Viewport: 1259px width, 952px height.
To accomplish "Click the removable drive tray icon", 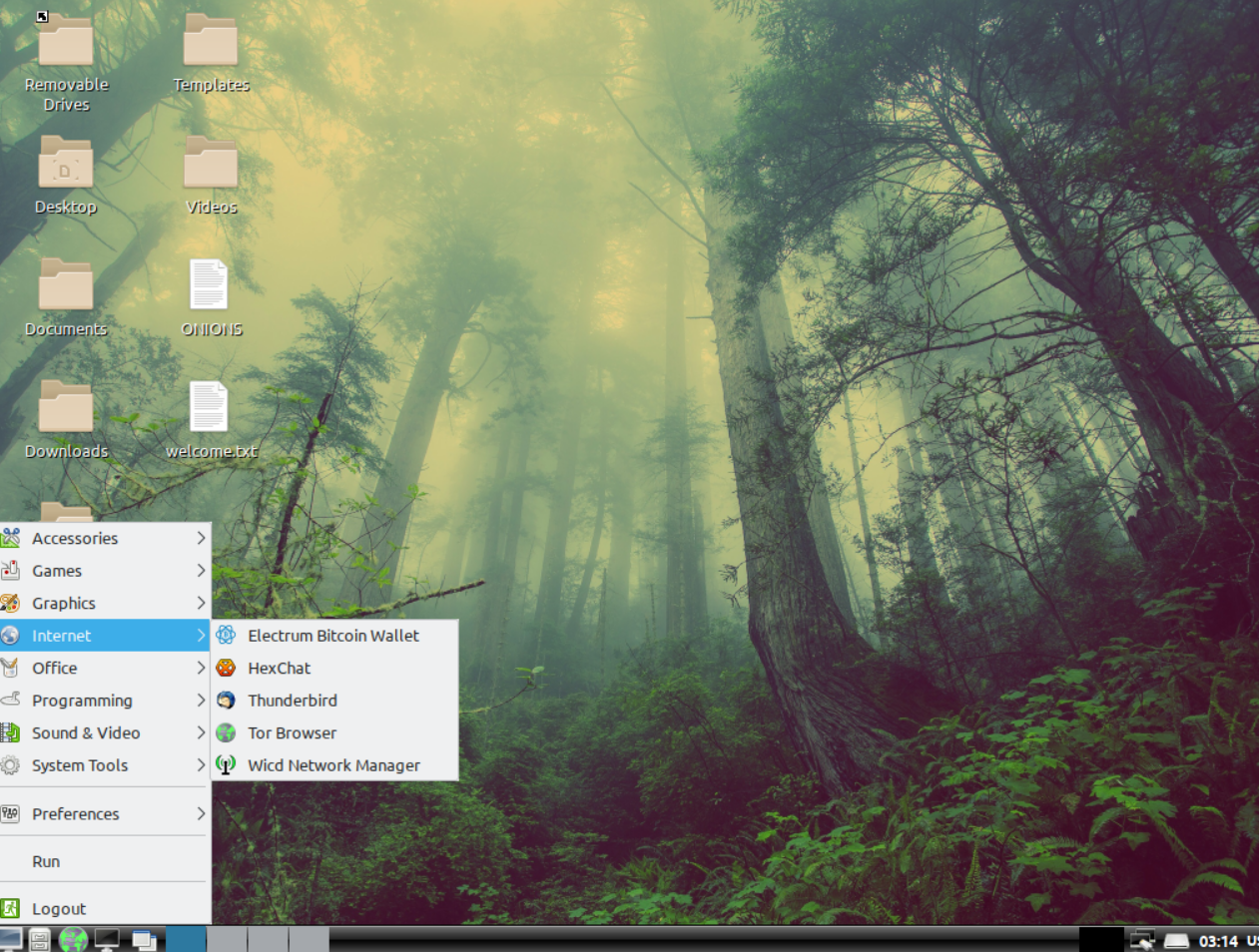I will point(1176,940).
